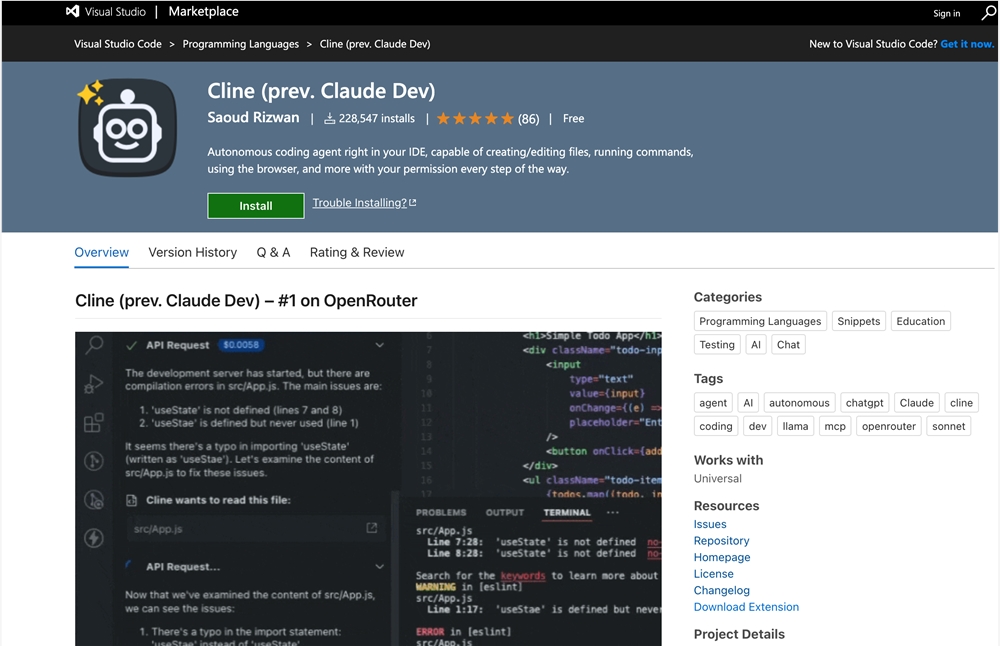
Task: Open the Repository resource link
Action: pos(721,541)
